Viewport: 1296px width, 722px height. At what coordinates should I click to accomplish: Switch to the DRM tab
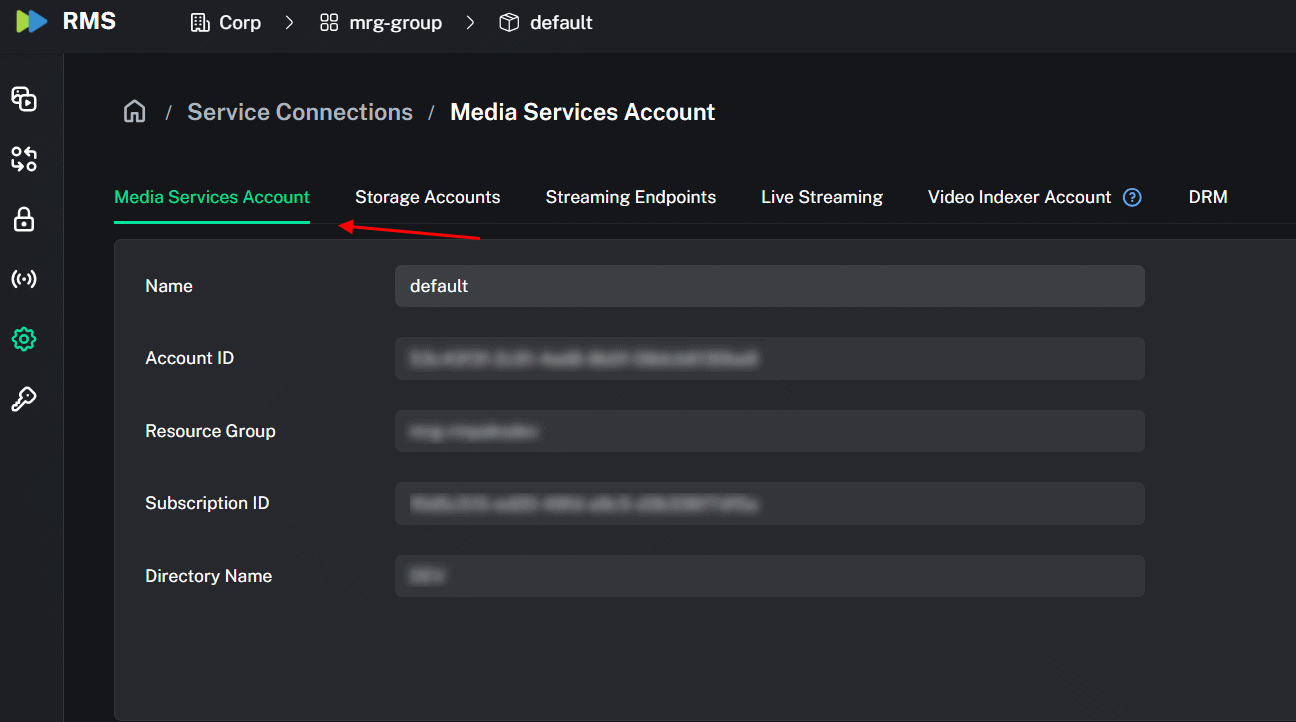click(x=1208, y=197)
